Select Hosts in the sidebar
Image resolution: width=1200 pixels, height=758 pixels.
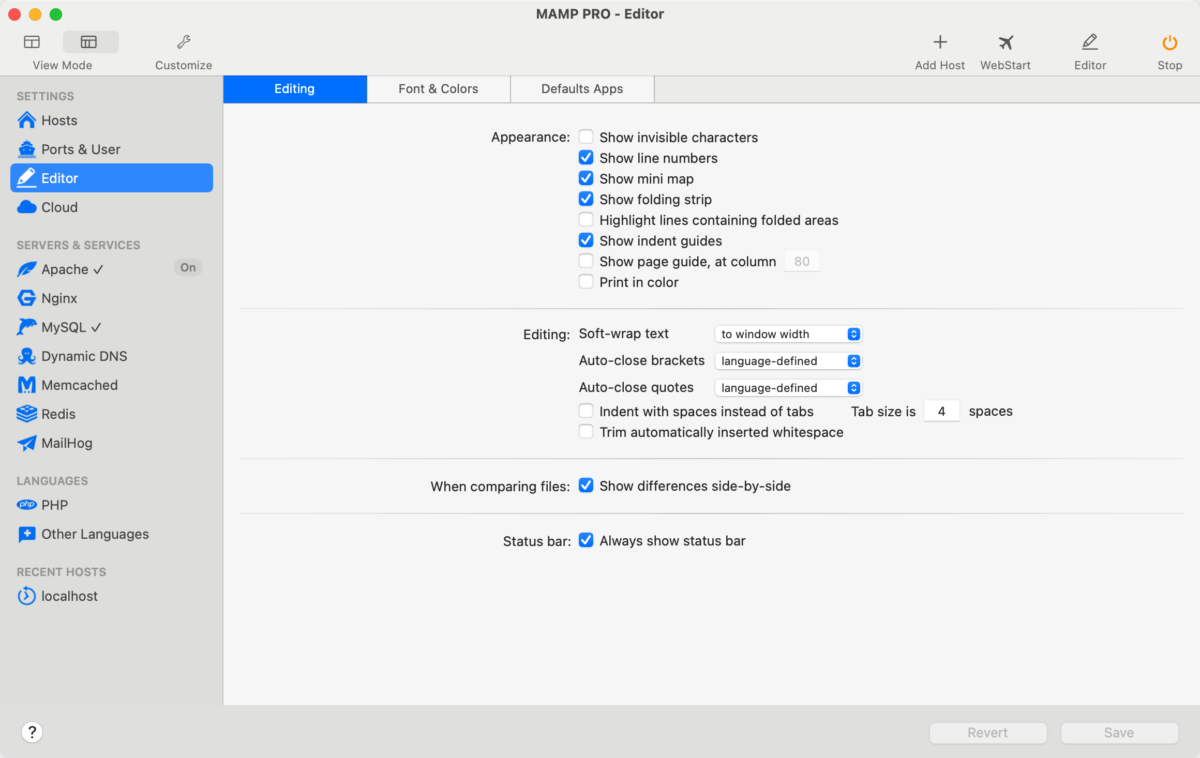click(x=111, y=120)
